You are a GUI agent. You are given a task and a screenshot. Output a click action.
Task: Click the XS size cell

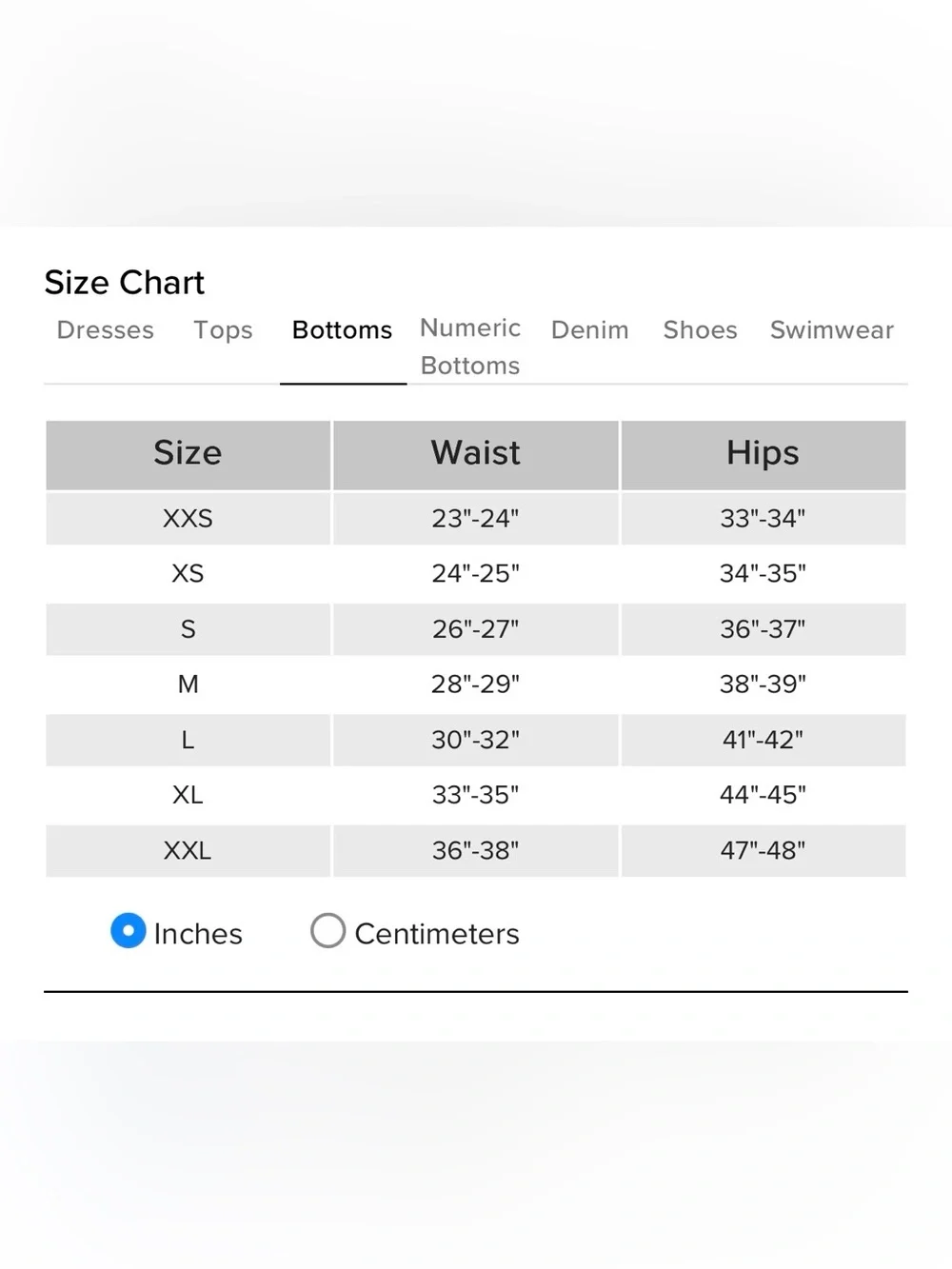[188, 574]
